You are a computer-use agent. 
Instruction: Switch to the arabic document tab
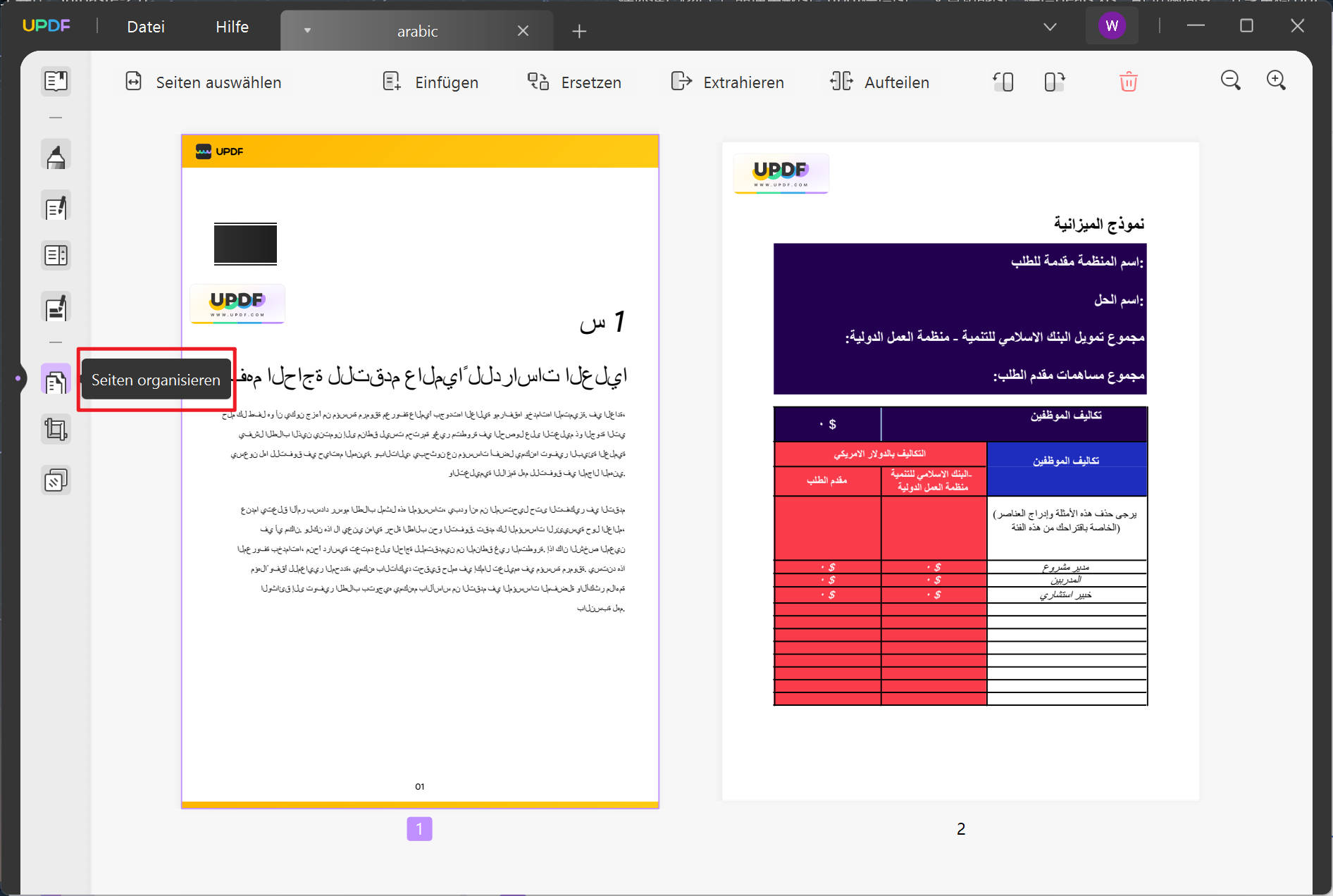click(x=416, y=30)
